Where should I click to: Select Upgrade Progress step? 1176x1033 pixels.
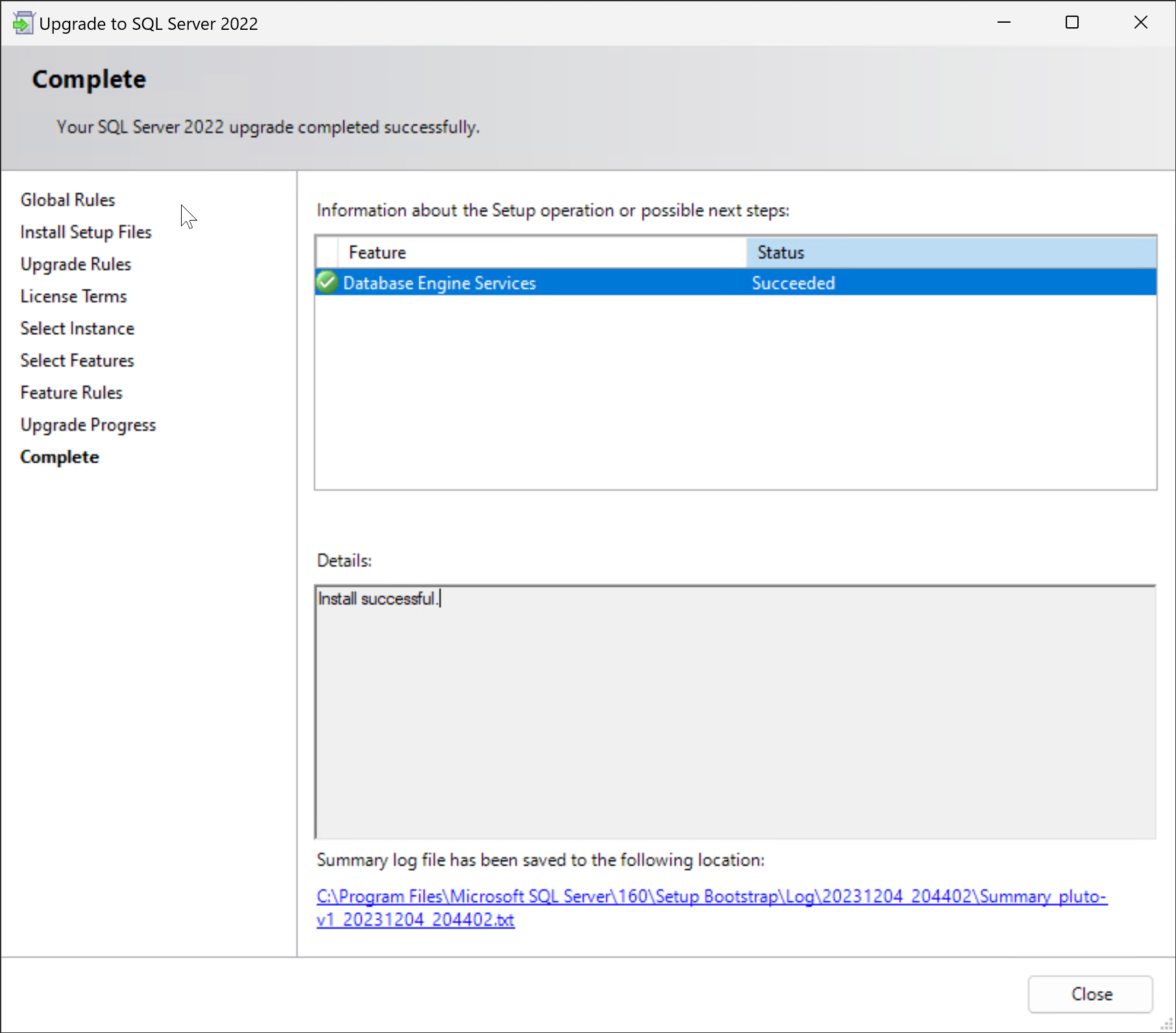click(x=88, y=425)
